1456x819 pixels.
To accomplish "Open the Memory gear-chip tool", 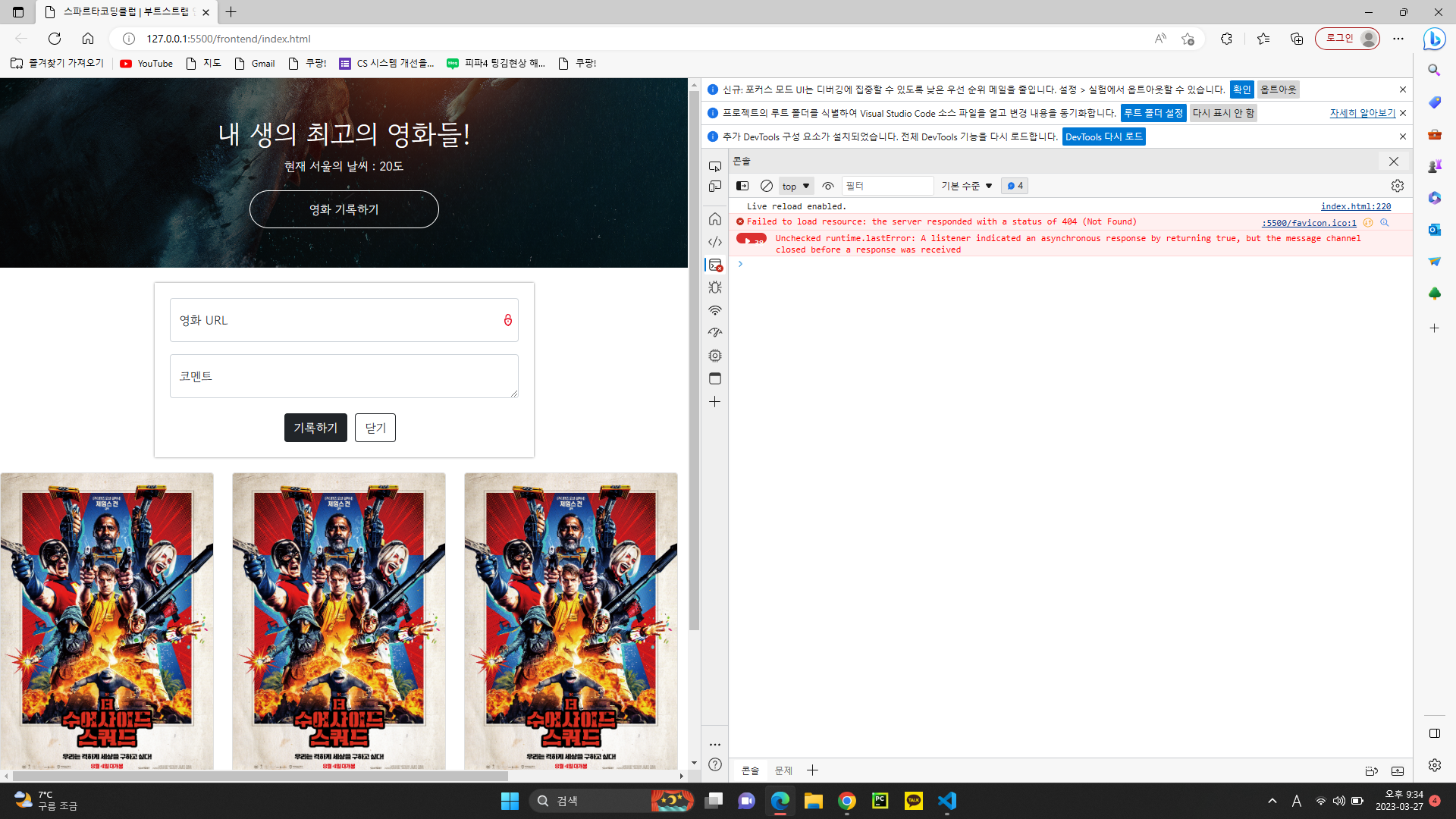I will (x=714, y=356).
